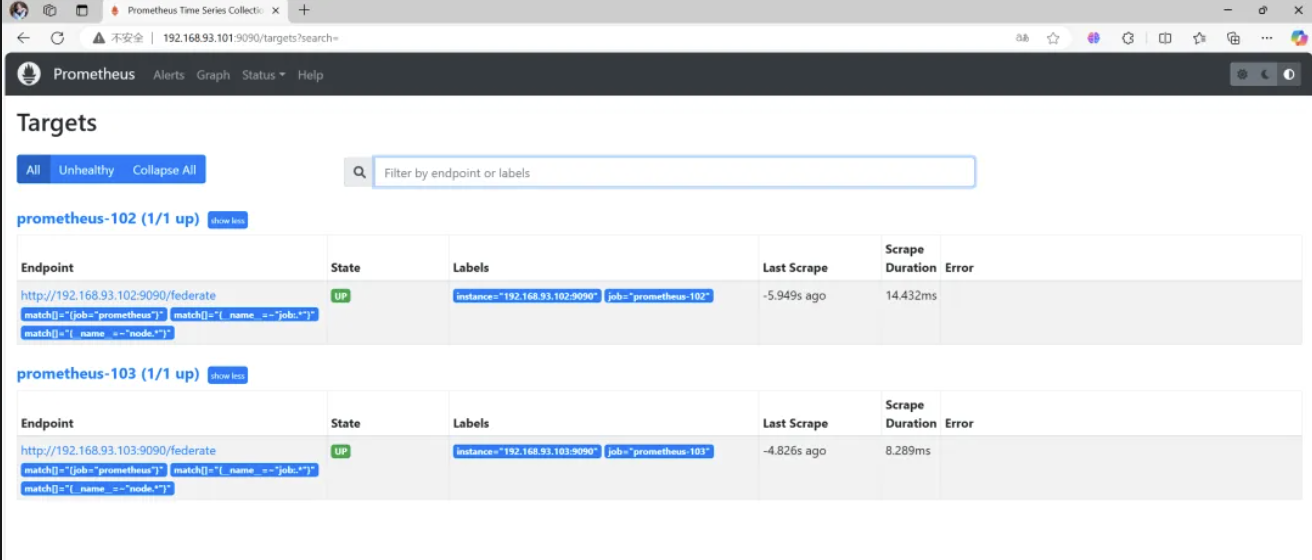Open the Edge profile avatar

click(18, 10)
